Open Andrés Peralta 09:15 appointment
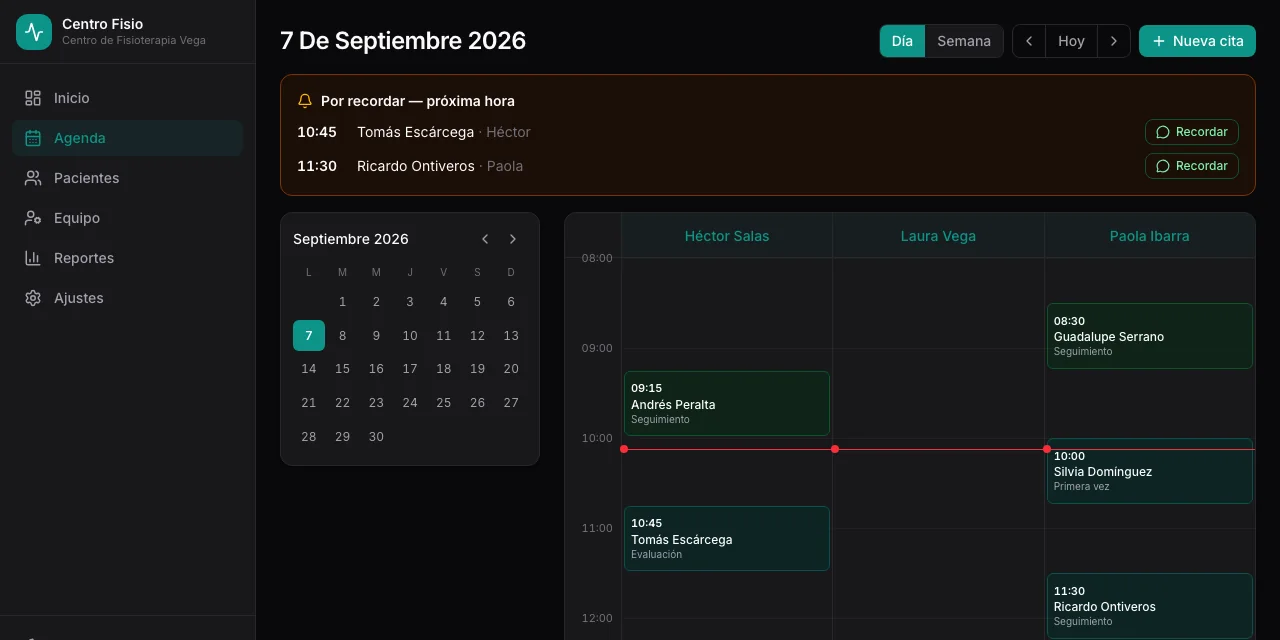 (727, 403)
